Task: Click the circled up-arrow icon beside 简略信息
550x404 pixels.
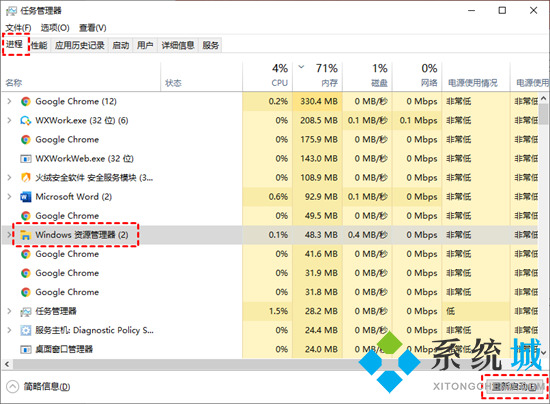Action: (12, 387)
